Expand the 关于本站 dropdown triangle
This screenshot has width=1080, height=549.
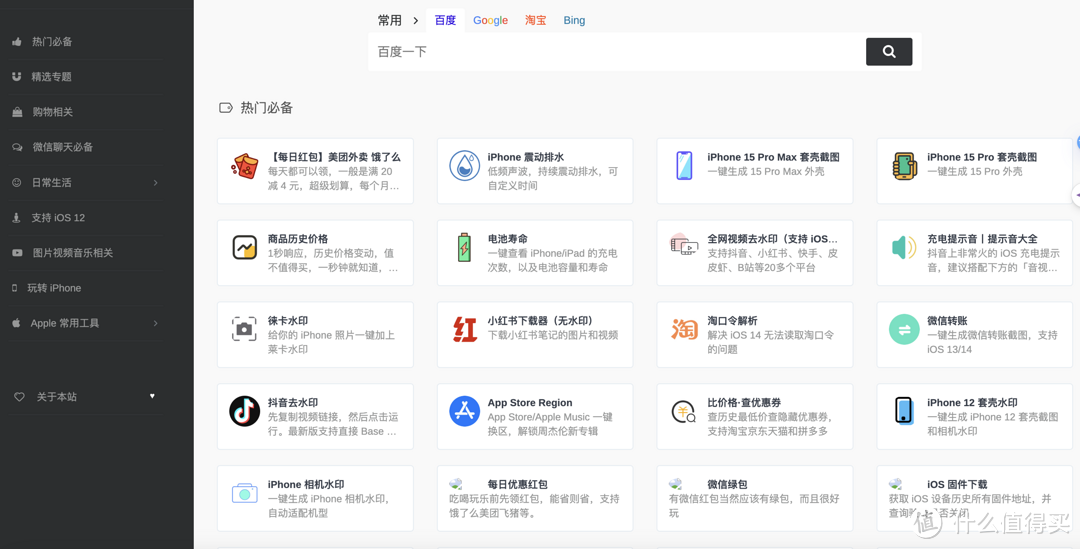pos(152,396)
